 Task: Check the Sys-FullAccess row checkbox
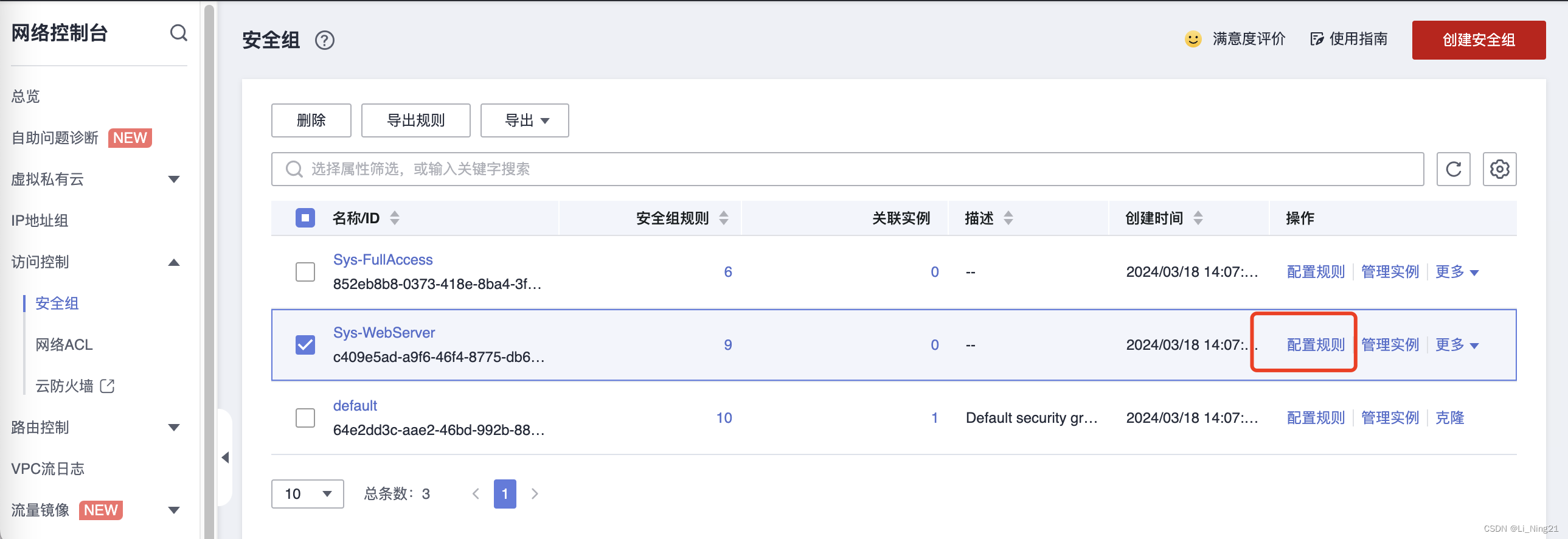[305, 272]
